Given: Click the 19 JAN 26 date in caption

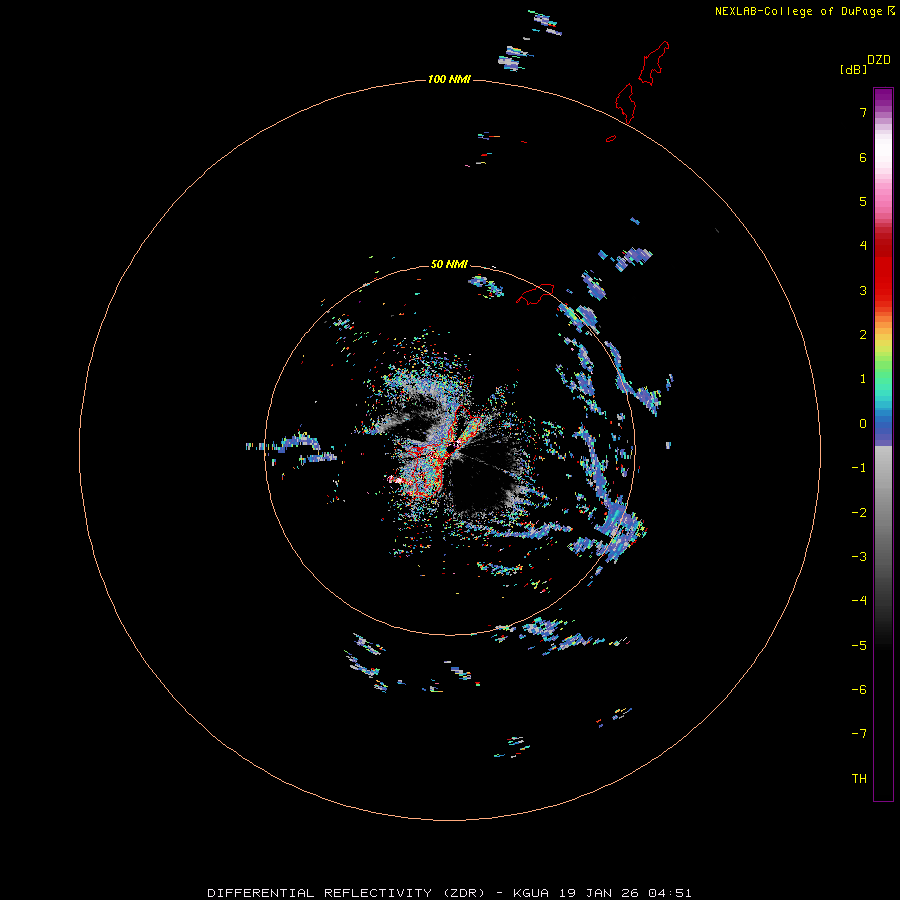Looking at the screenshot, I should pos(599,893).
